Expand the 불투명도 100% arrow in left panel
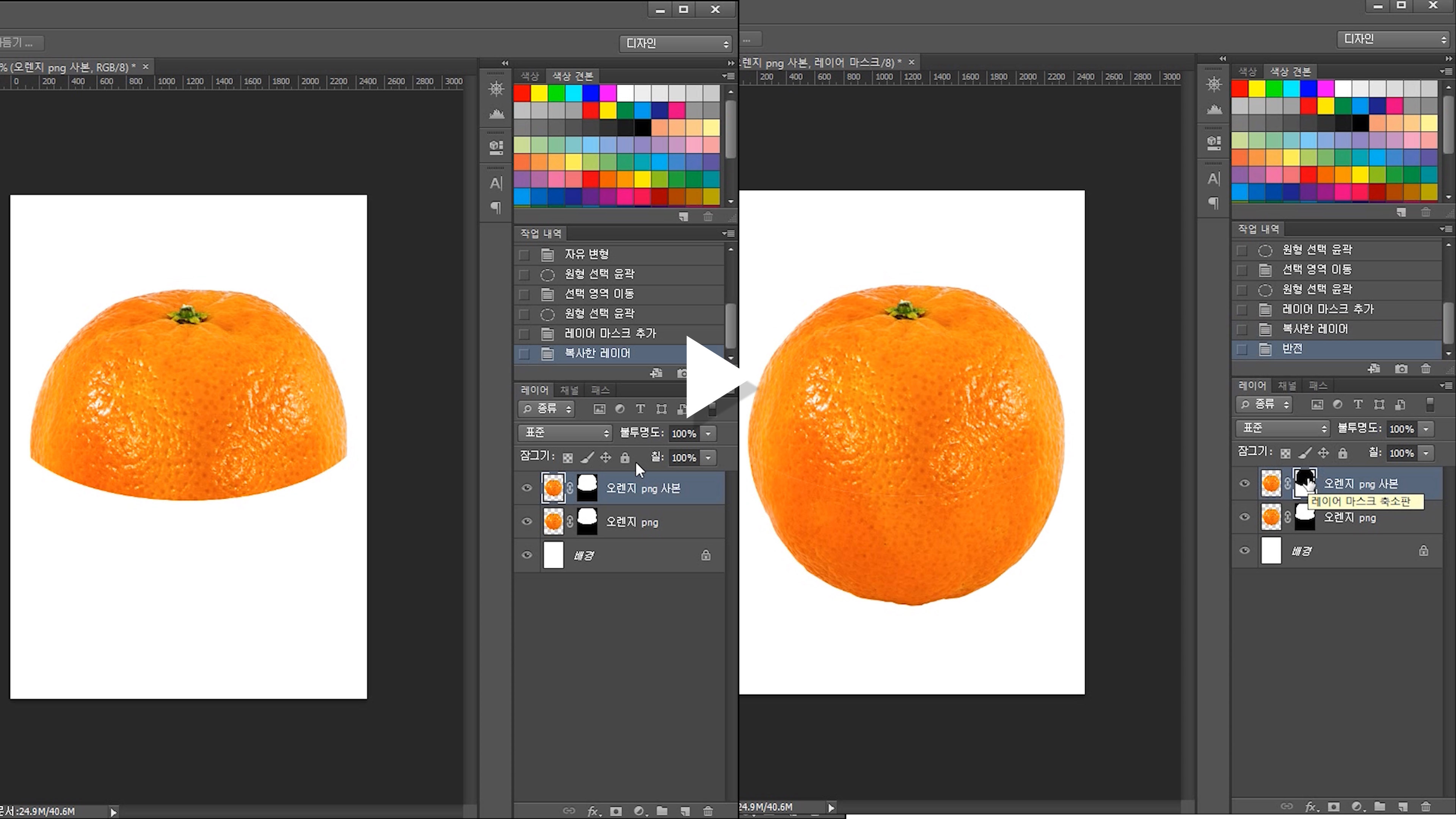The height and width of the screenshot is (819, 1456). 708,433
